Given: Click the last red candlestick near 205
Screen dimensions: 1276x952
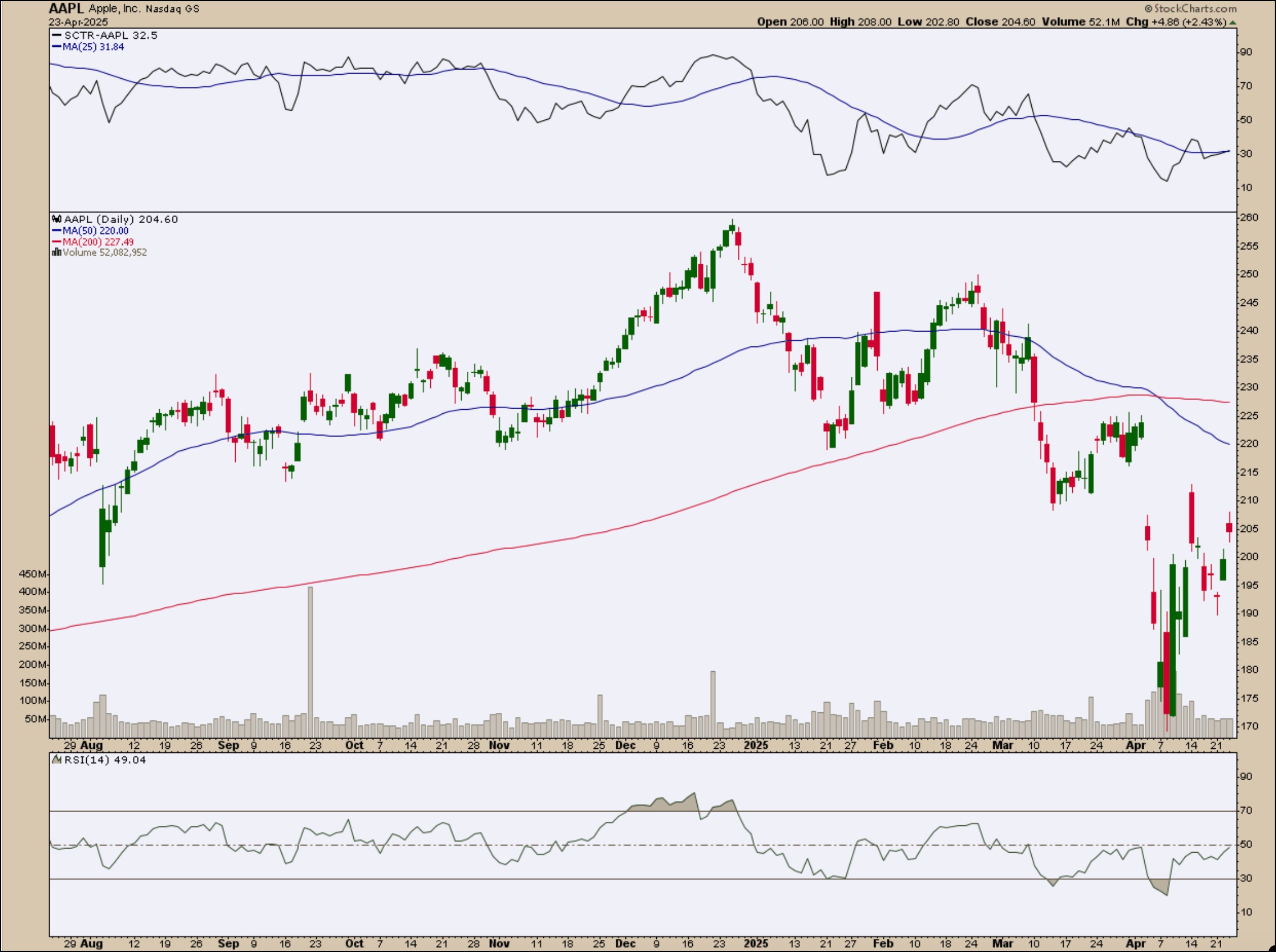Looking at the screenshot, I should point(1229,527).
